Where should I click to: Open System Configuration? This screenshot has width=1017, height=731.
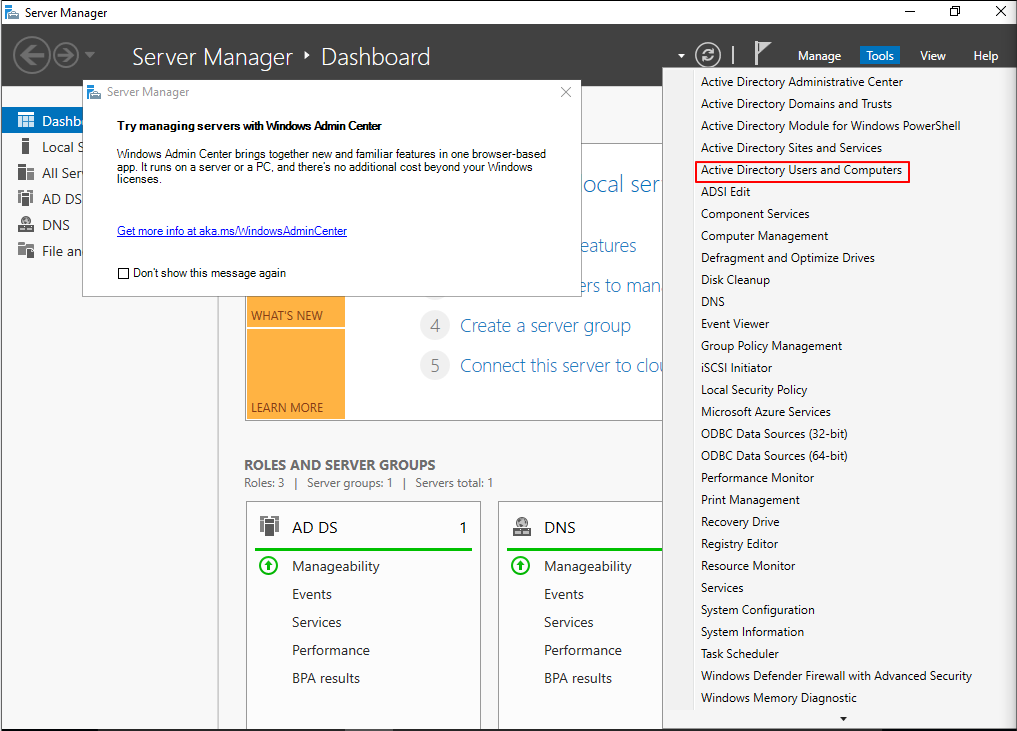point(758,610)
